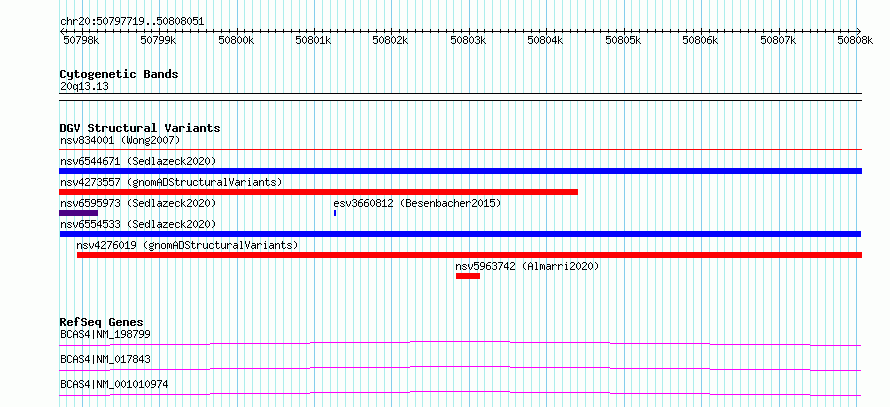Open the esv3660812 (Besenbacher2015) label
Viewport: 890px width, 407px height.
point(417,203)
